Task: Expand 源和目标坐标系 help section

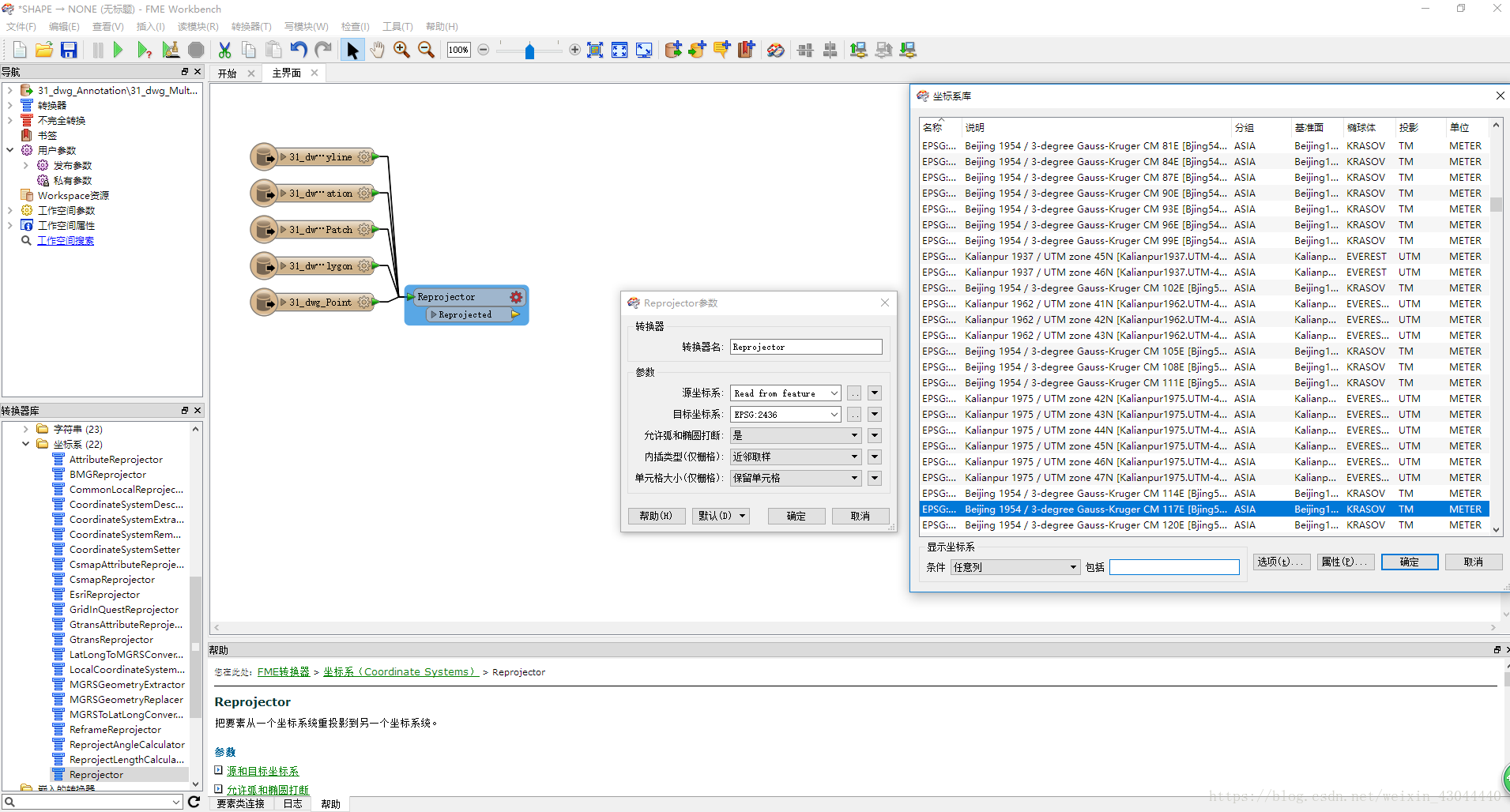Action: coord(219,770)
